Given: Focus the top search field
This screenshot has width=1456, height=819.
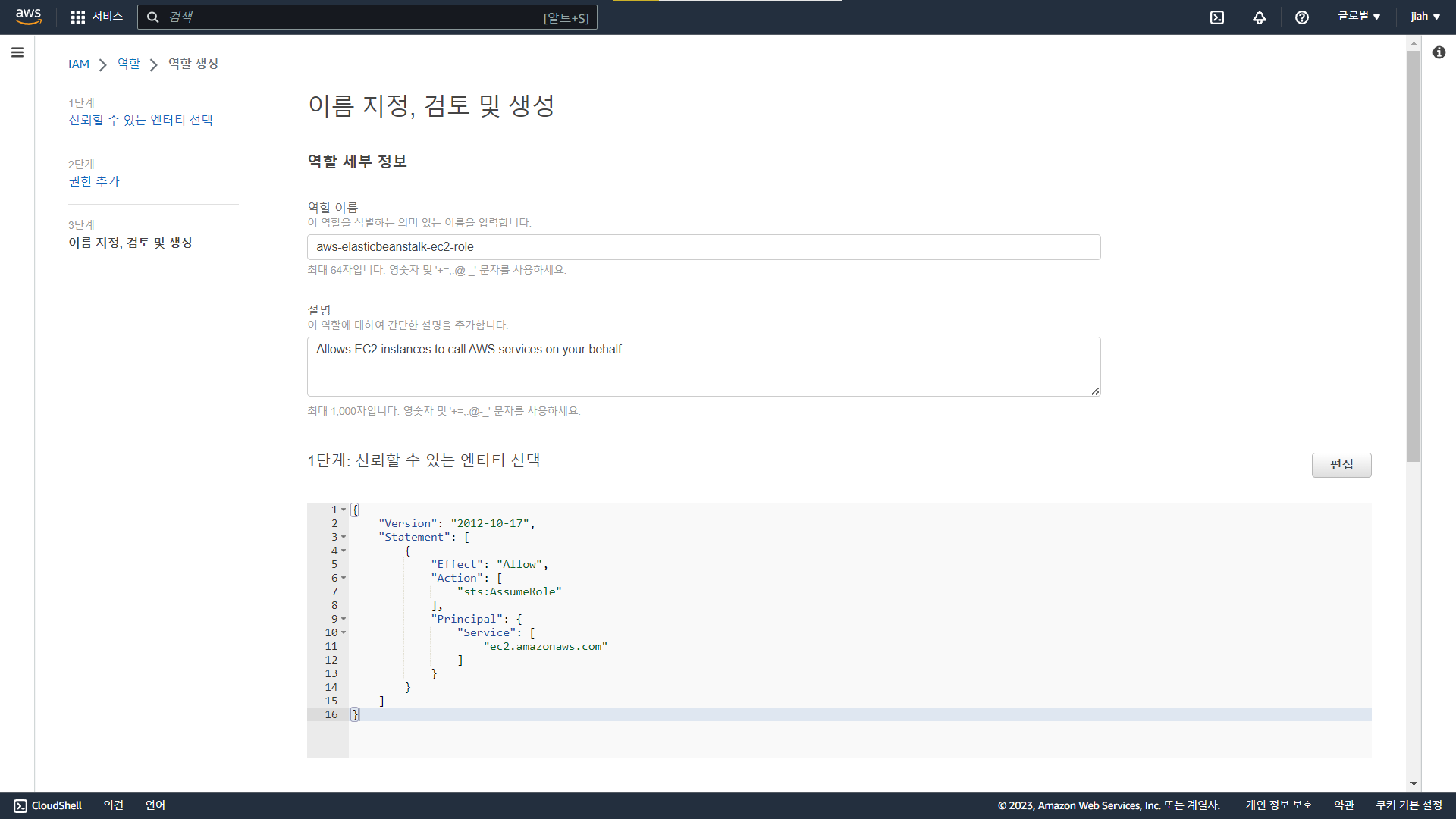Looking at the screenshot, I should (x=367, y=17).
